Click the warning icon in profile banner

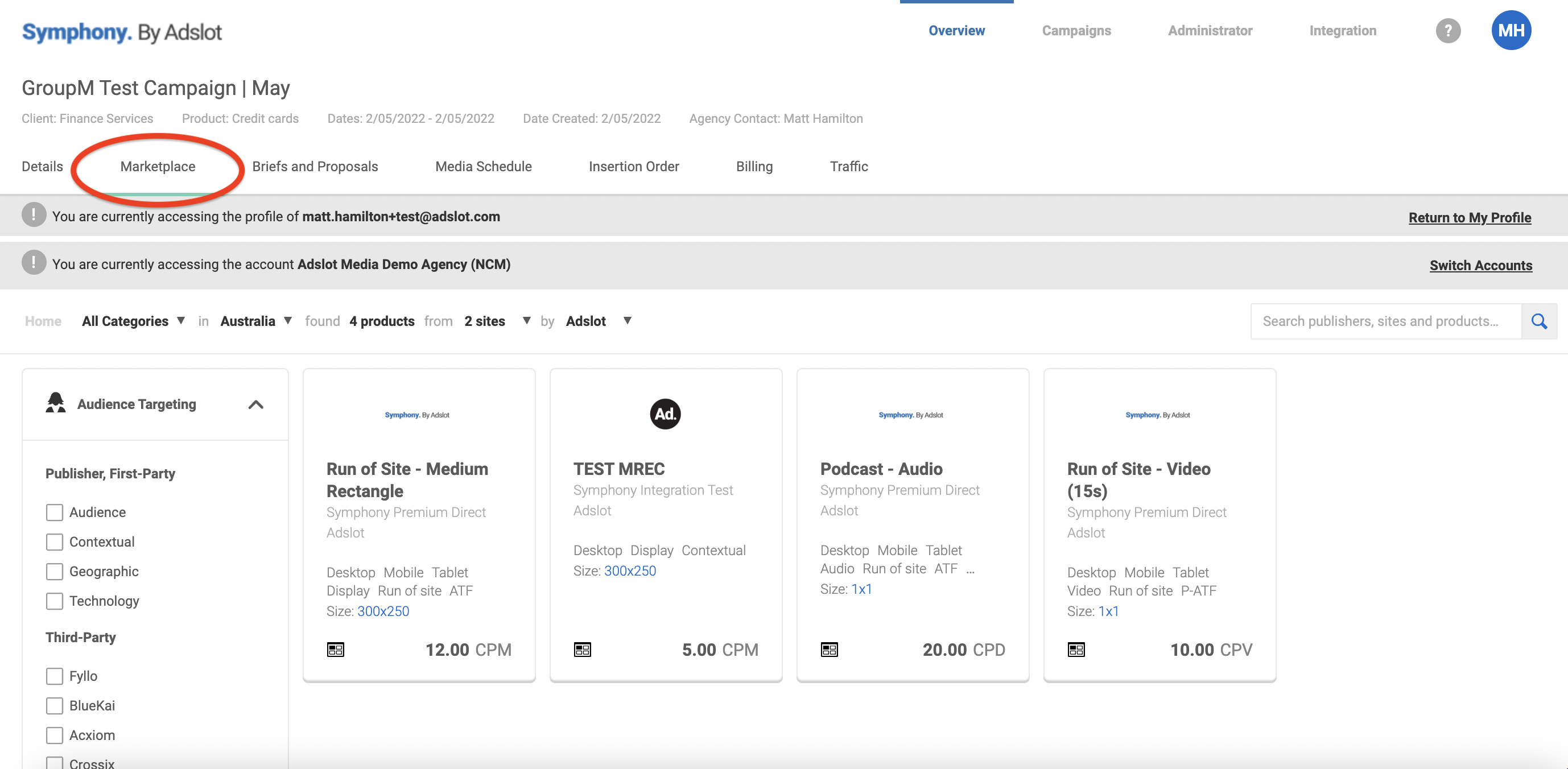click(34, 215)
